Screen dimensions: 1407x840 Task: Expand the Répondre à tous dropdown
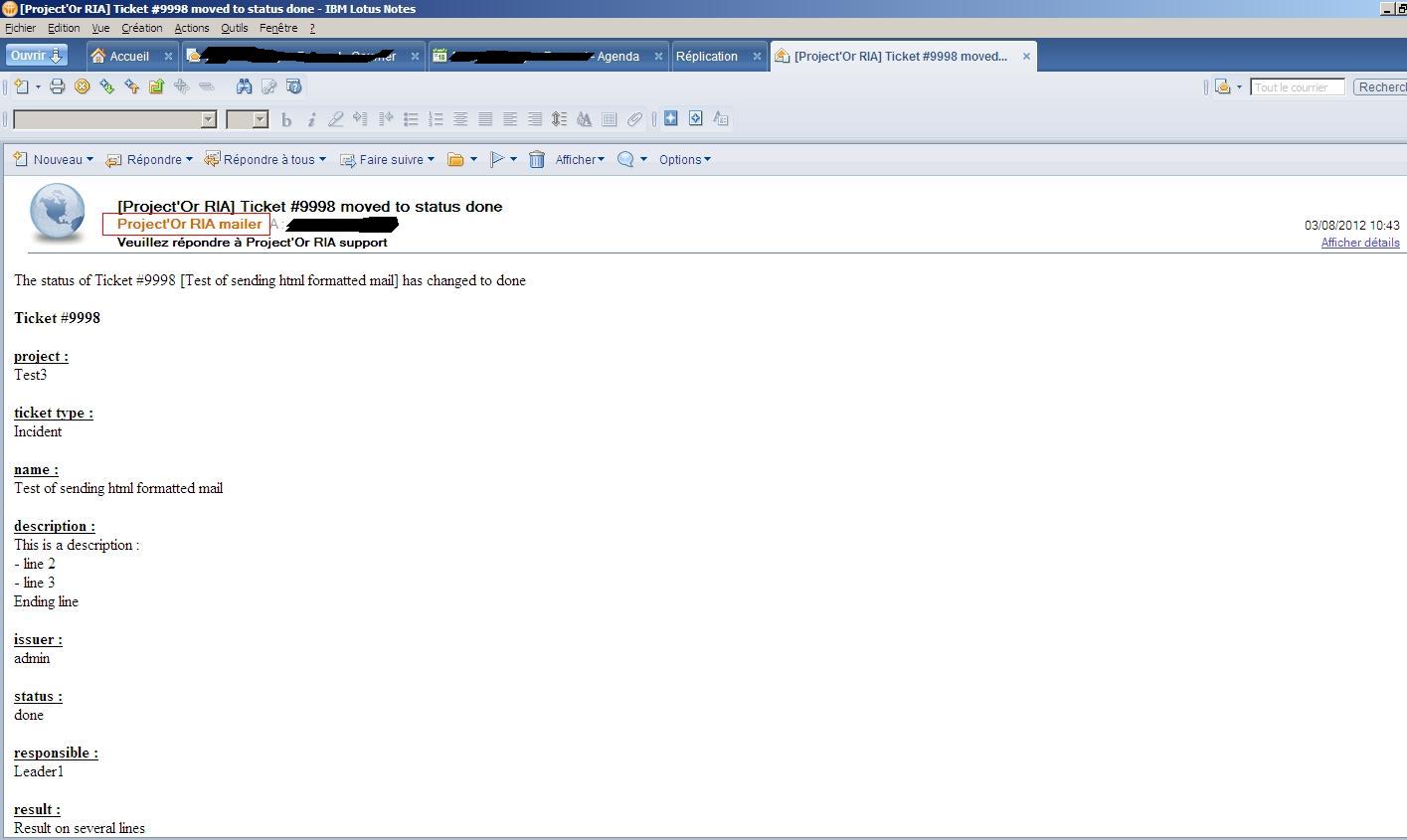(322, 159)
